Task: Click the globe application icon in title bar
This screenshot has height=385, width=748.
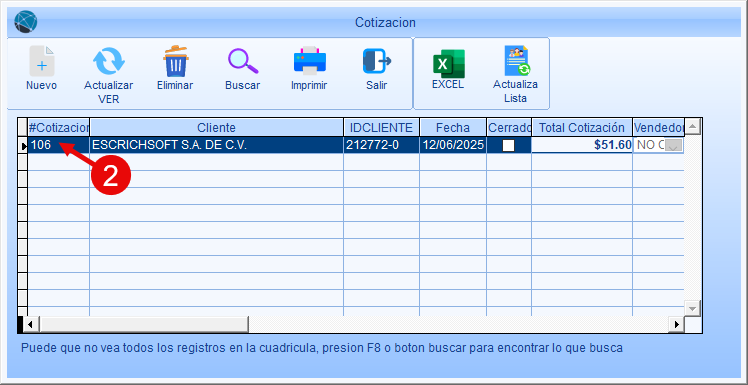Action: [x=26, y=21]
